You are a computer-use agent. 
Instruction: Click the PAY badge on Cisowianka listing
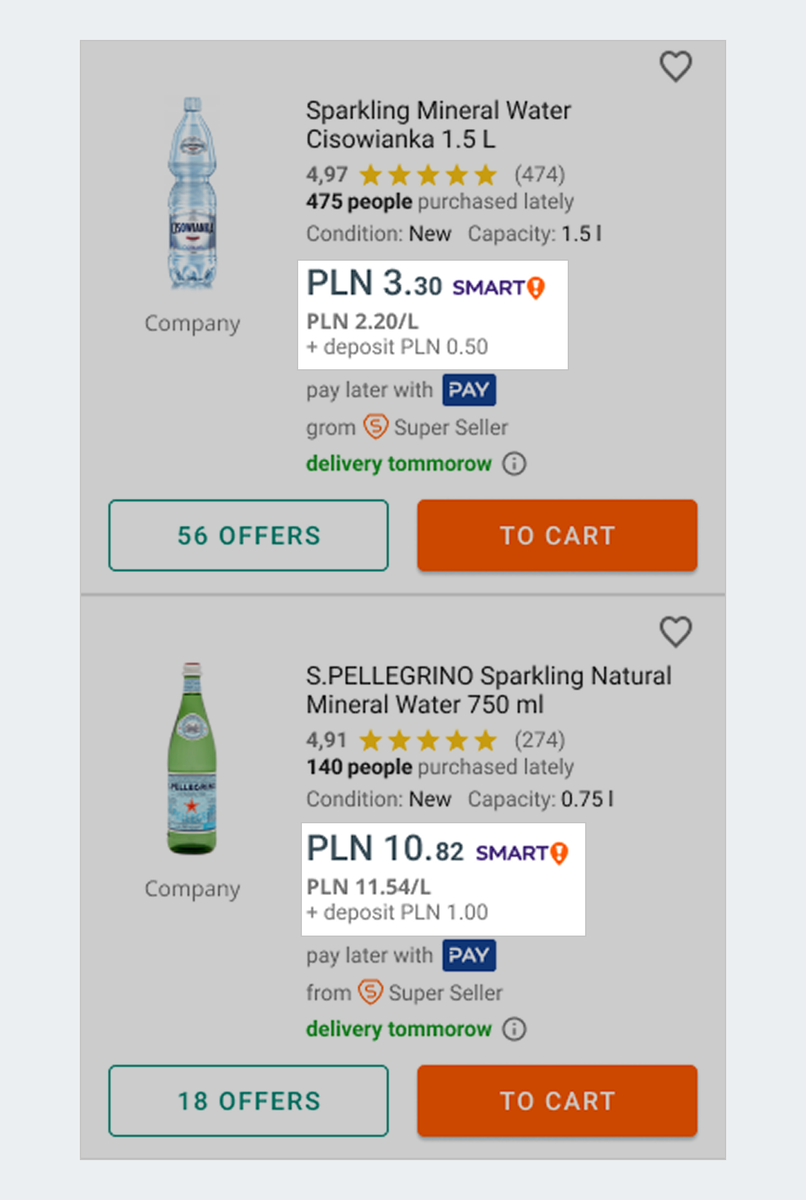pyautogui.click(x=469, y=390)
